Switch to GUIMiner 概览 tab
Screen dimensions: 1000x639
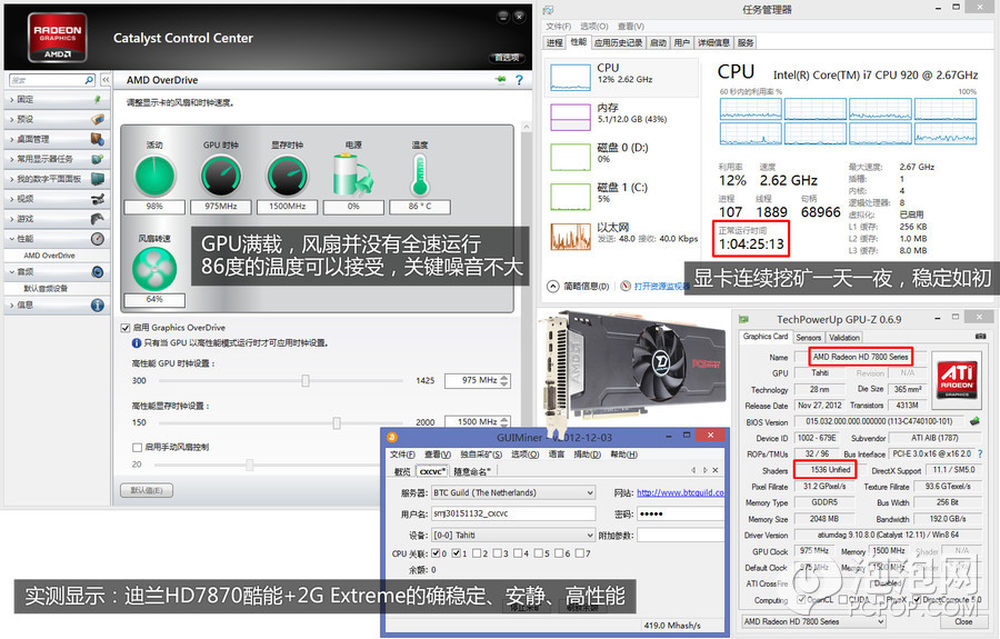click(x=402, y=472)
